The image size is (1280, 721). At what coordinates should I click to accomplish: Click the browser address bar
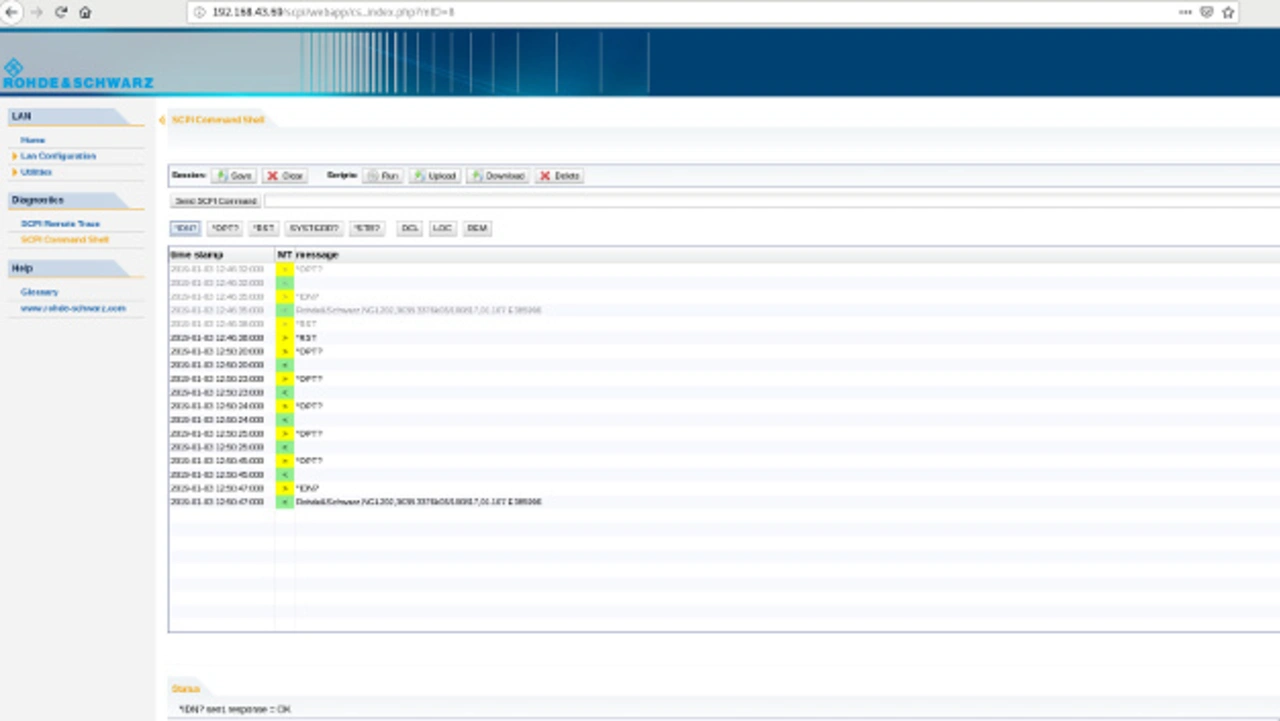pos(680,12)
